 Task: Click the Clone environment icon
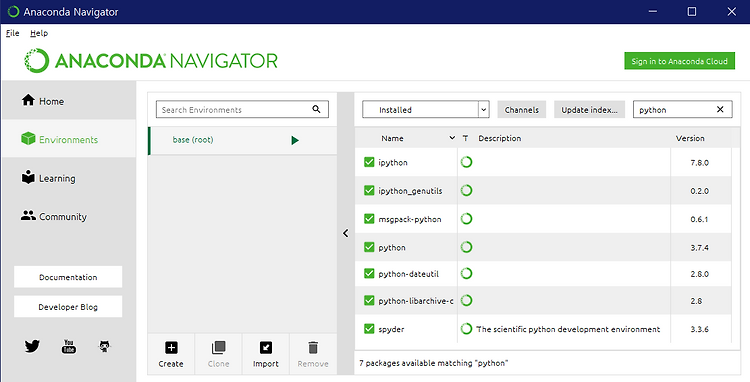218,347
